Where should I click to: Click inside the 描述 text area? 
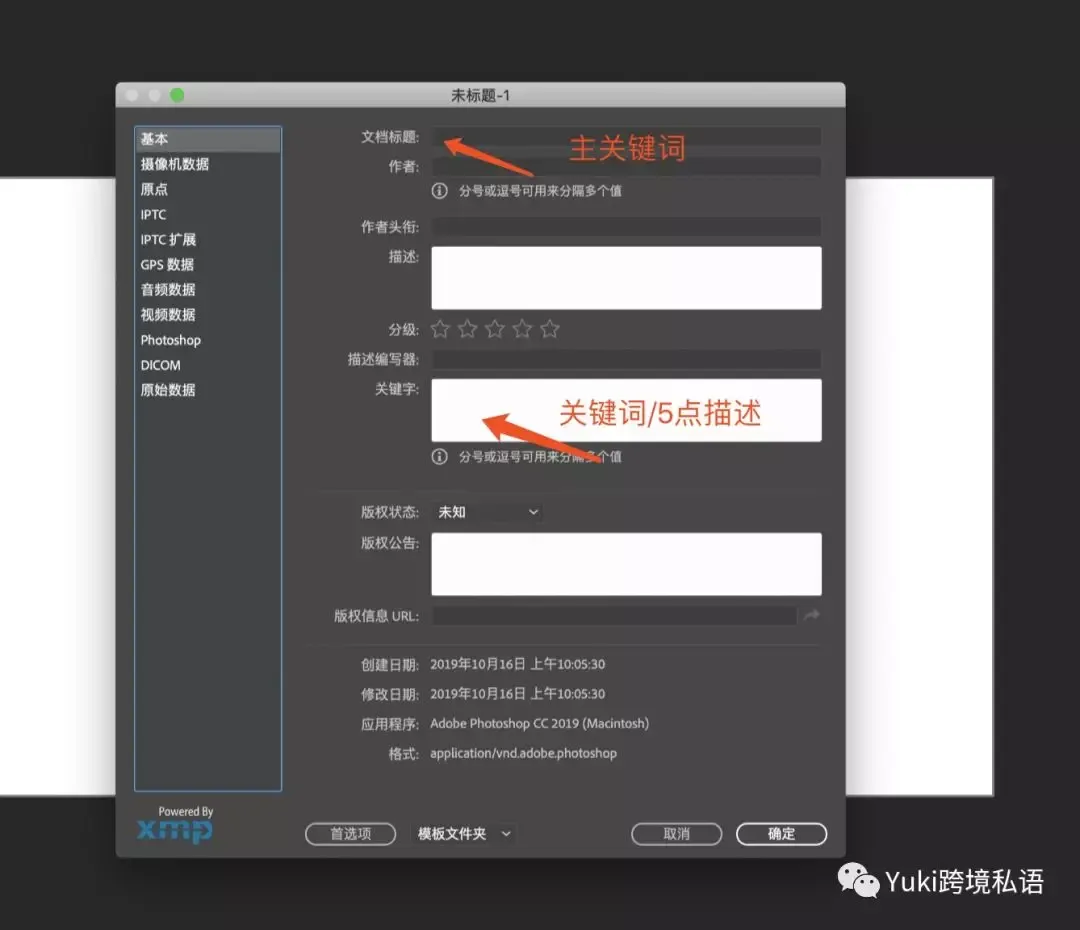[626, 278]
